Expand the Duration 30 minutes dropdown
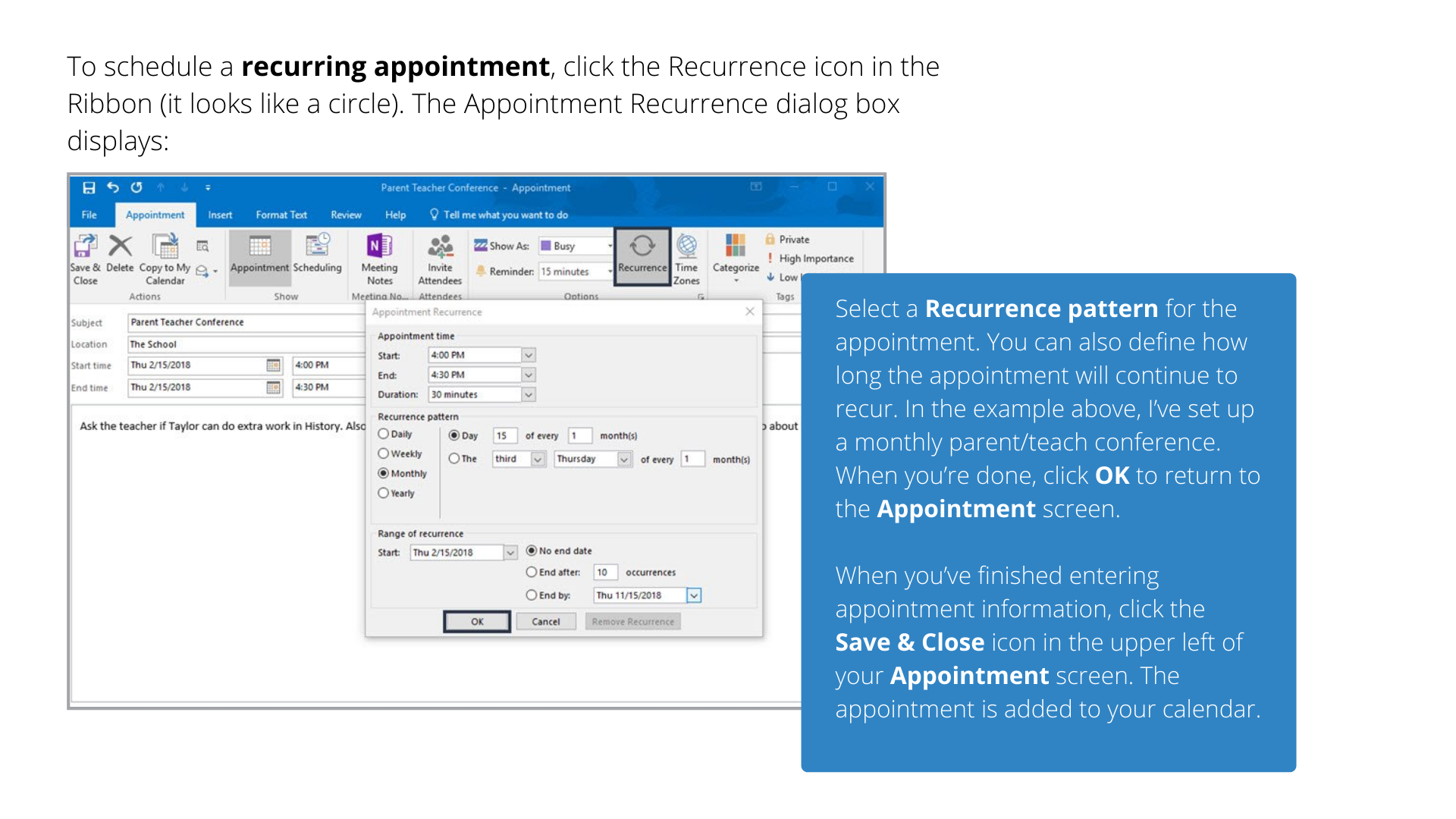Viewport: 1456px width, 819px height. [x=529, y=394]
